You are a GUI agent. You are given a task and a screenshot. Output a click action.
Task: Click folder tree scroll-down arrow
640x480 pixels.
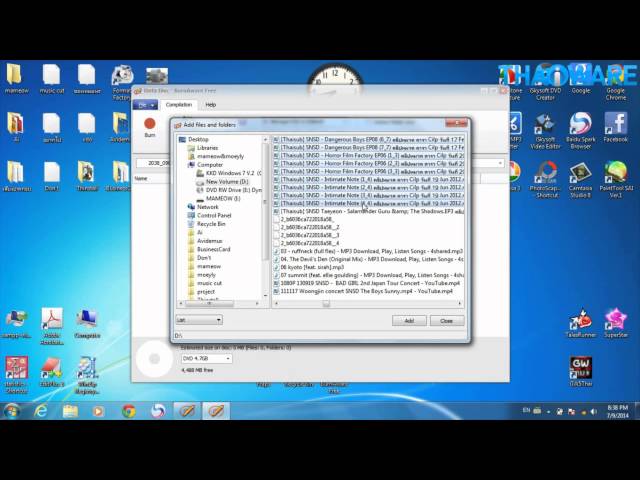pyautogui.click(x=266, y=295)
